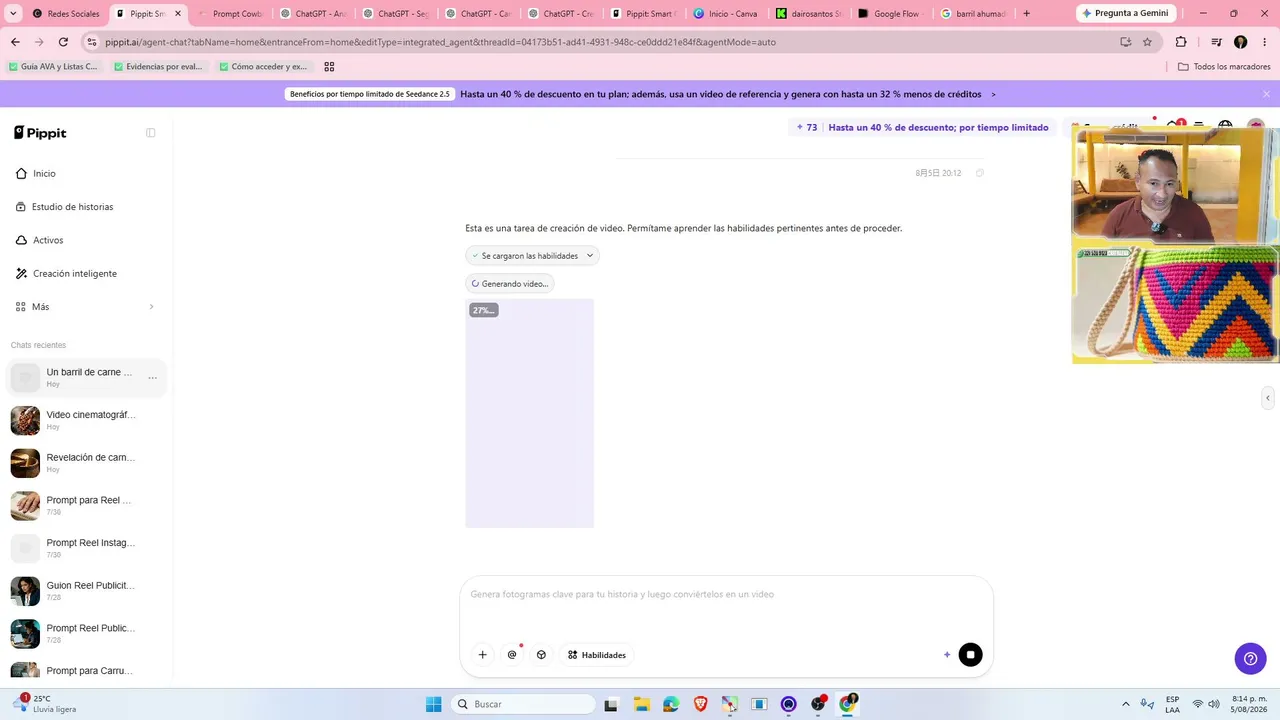Open chat 'Revelación de carn...'
Screen dimensions: 1280x720
click(x=85, y=463)
